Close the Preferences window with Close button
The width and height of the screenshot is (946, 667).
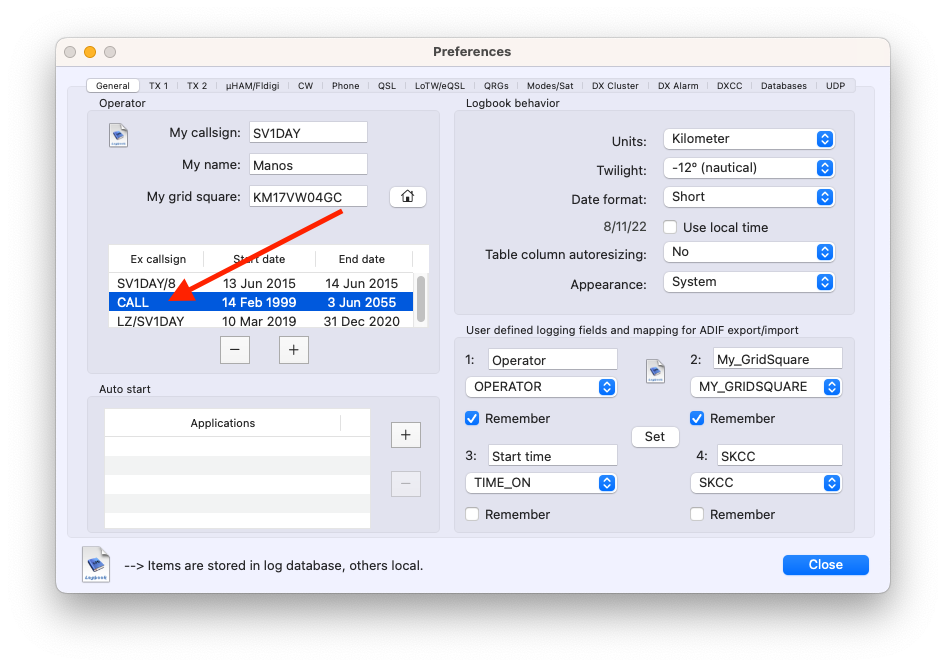tap(825, 564)
